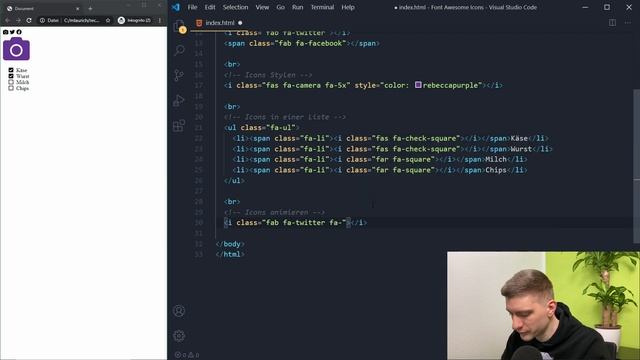This screenshot has height=360, width=640.
Task: Open the Source Control view
Action: (x=179, y=75)
